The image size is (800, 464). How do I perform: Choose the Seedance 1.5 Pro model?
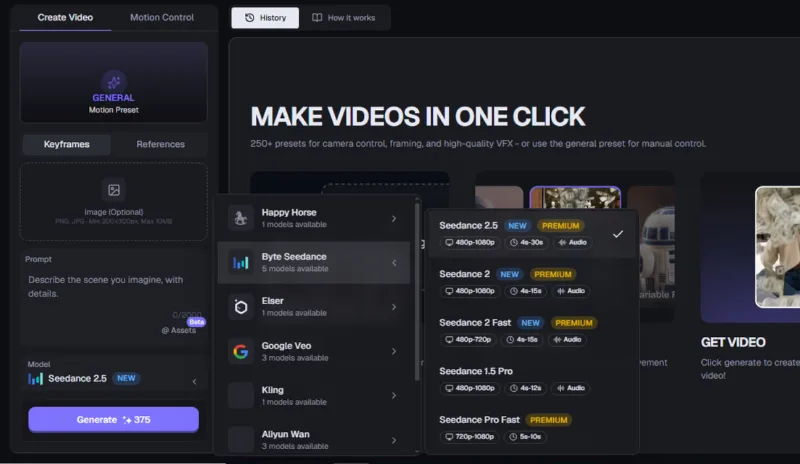(532, 379)
